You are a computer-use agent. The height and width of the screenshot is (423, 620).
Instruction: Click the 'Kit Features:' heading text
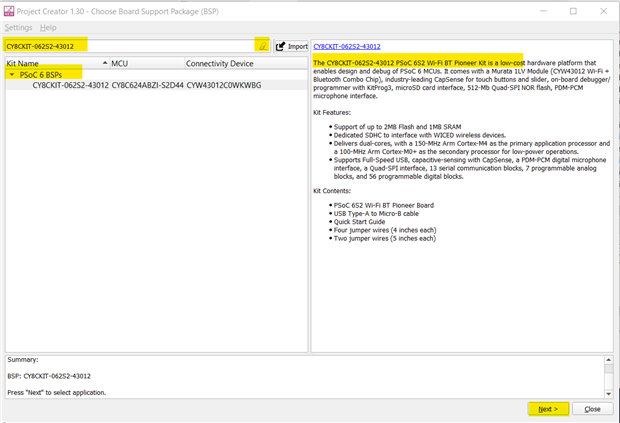[332, 113]
